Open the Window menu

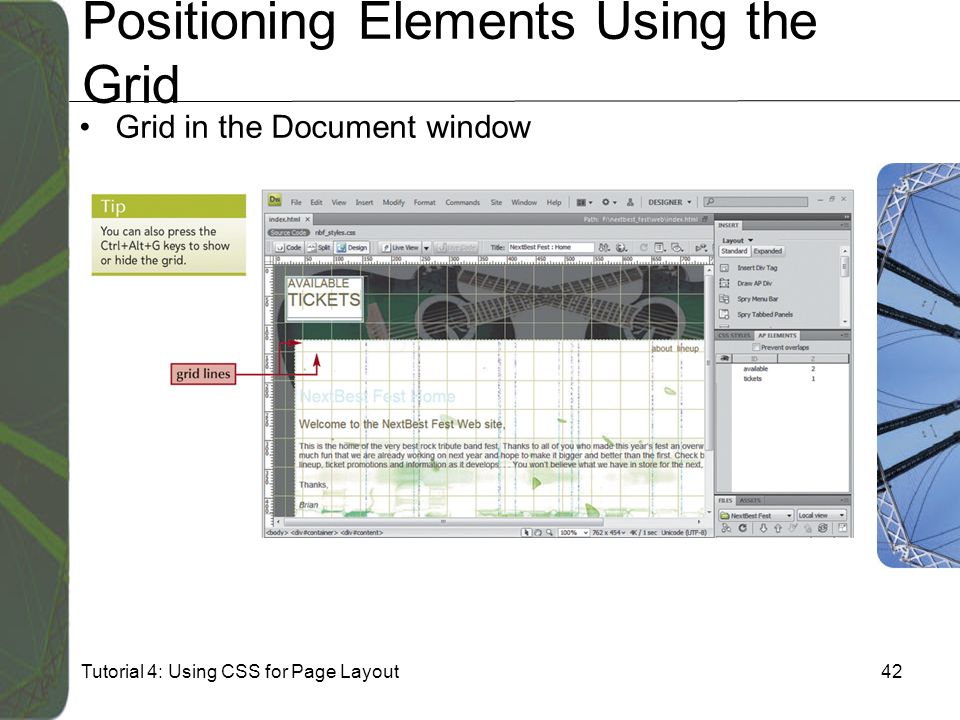click(524, 203)
